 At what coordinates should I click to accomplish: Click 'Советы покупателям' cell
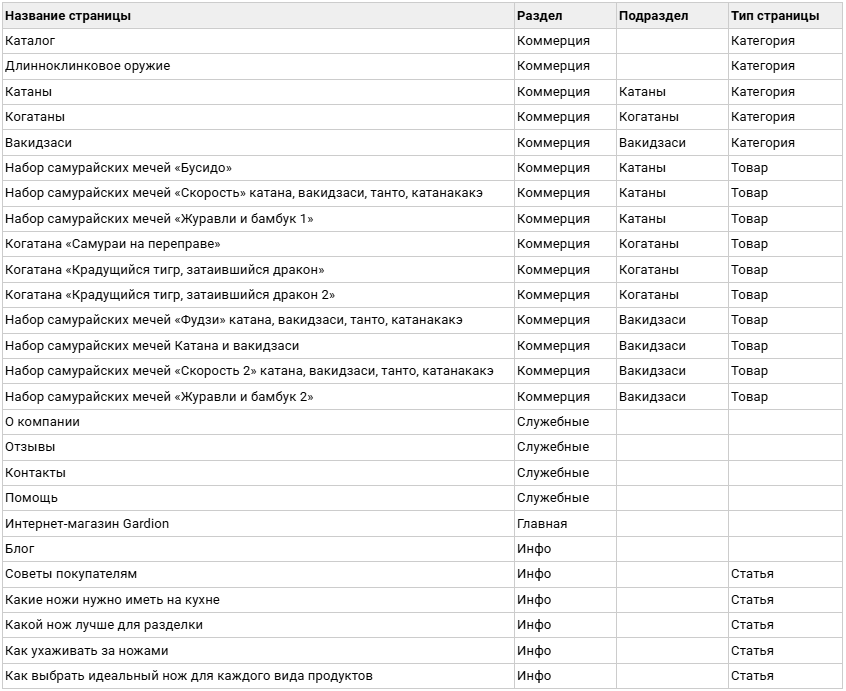[x=258, y=574]
